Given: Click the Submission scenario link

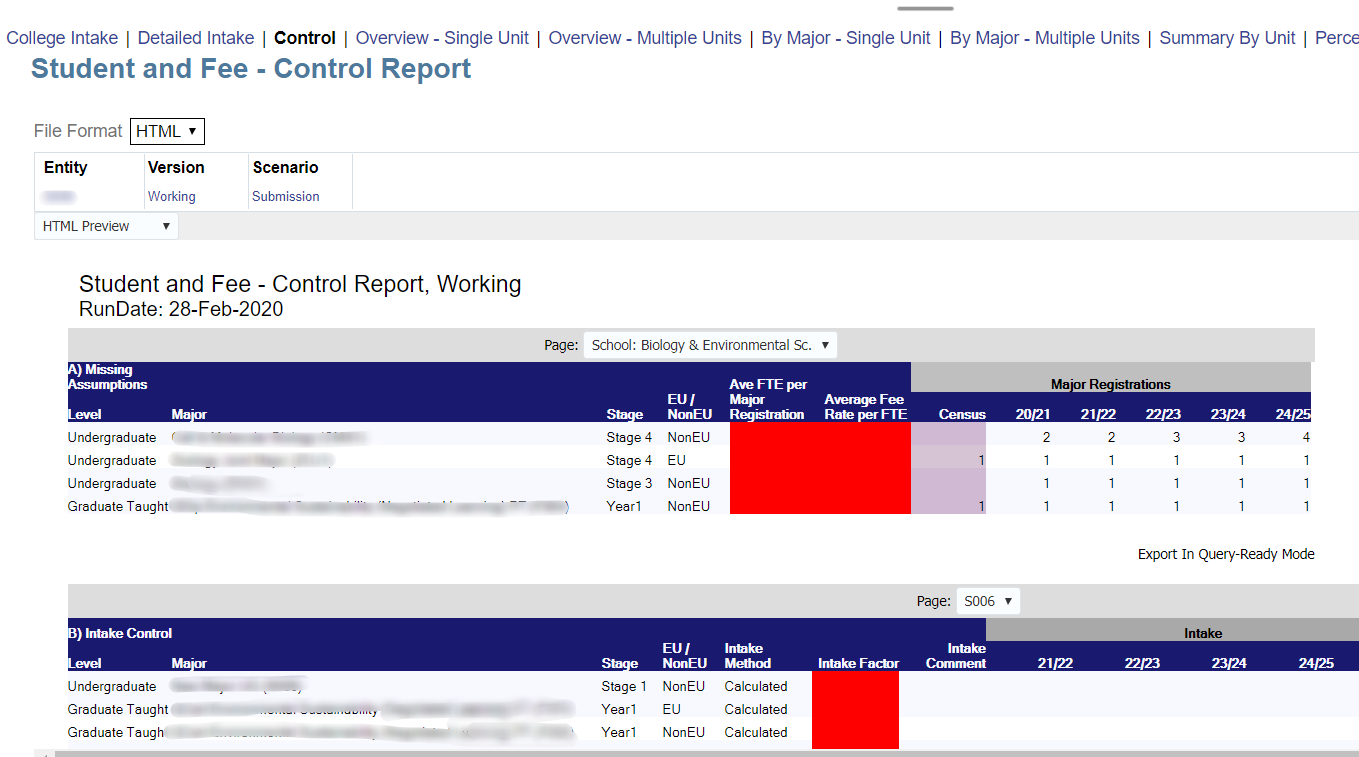Looking at the screenshot, I should coord(286,197).
